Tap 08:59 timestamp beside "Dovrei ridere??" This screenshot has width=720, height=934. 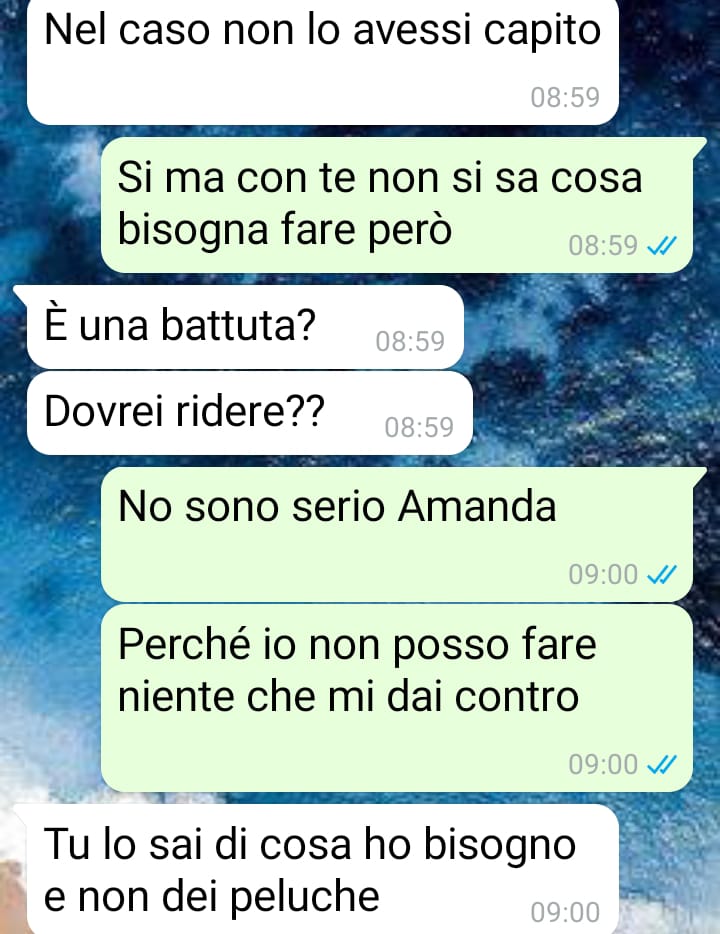click(419, 427)
